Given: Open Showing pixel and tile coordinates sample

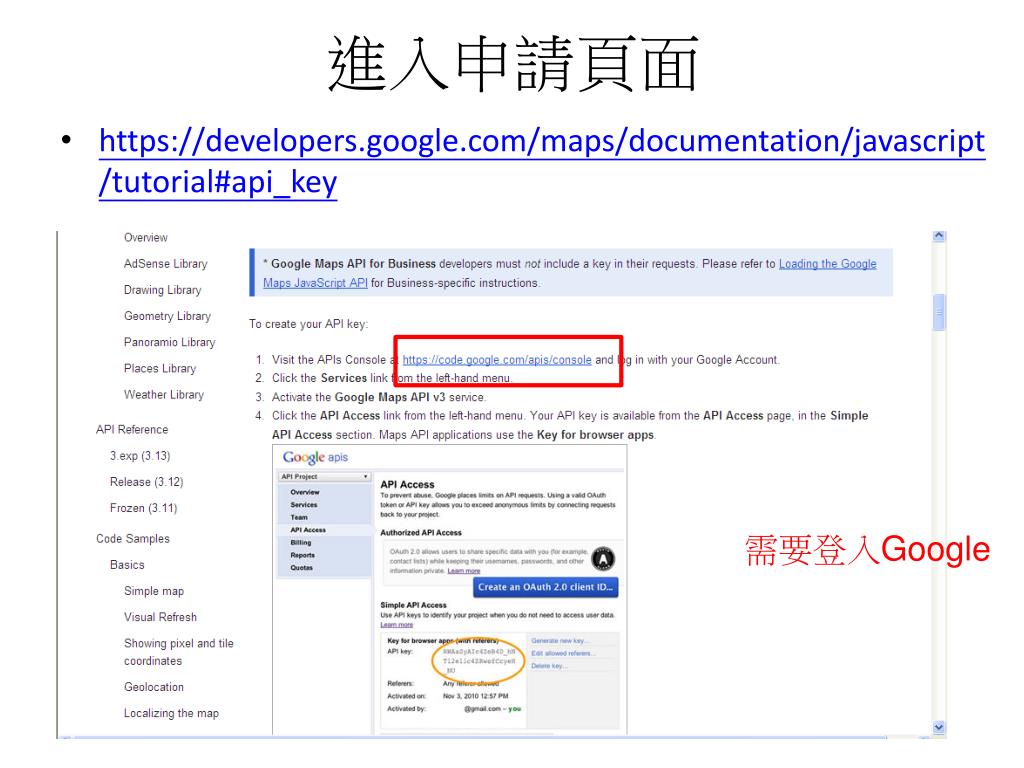Looking at the screenshot, I should 178,652.
